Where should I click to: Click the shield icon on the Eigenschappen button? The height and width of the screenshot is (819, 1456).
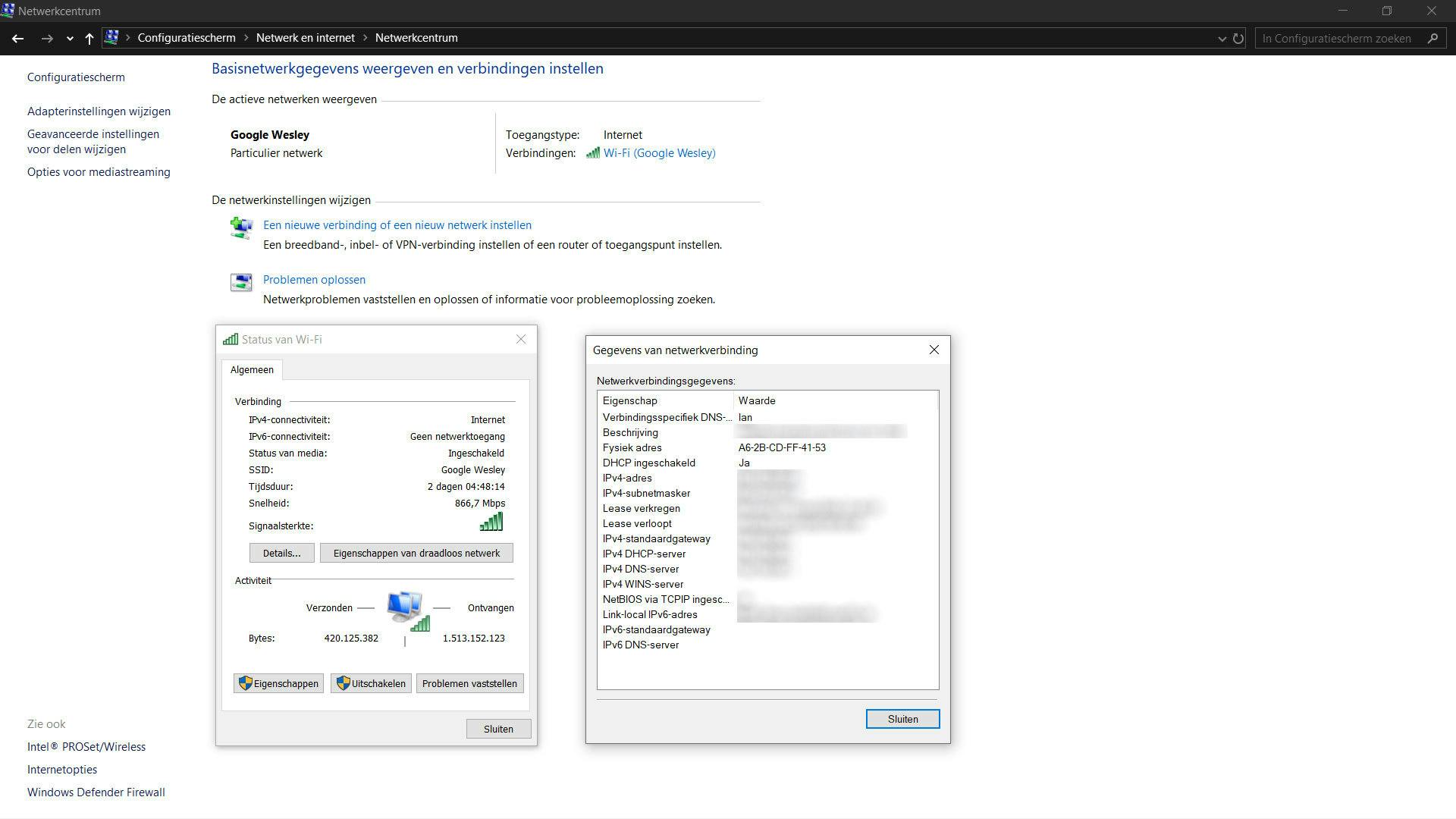(x=245, y=683)
